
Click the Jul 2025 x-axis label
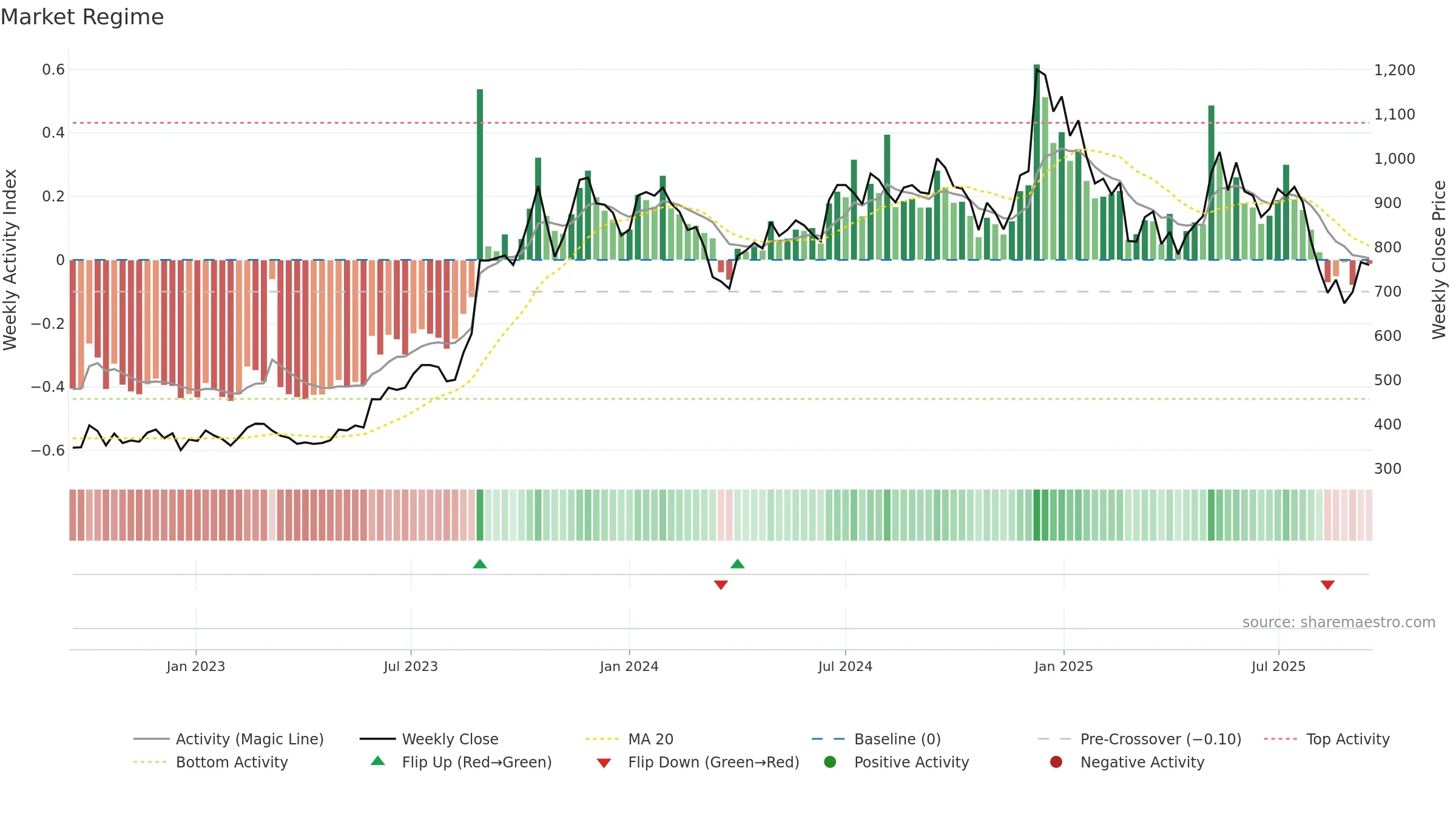pyautogui.click(x=1278, y=666)
